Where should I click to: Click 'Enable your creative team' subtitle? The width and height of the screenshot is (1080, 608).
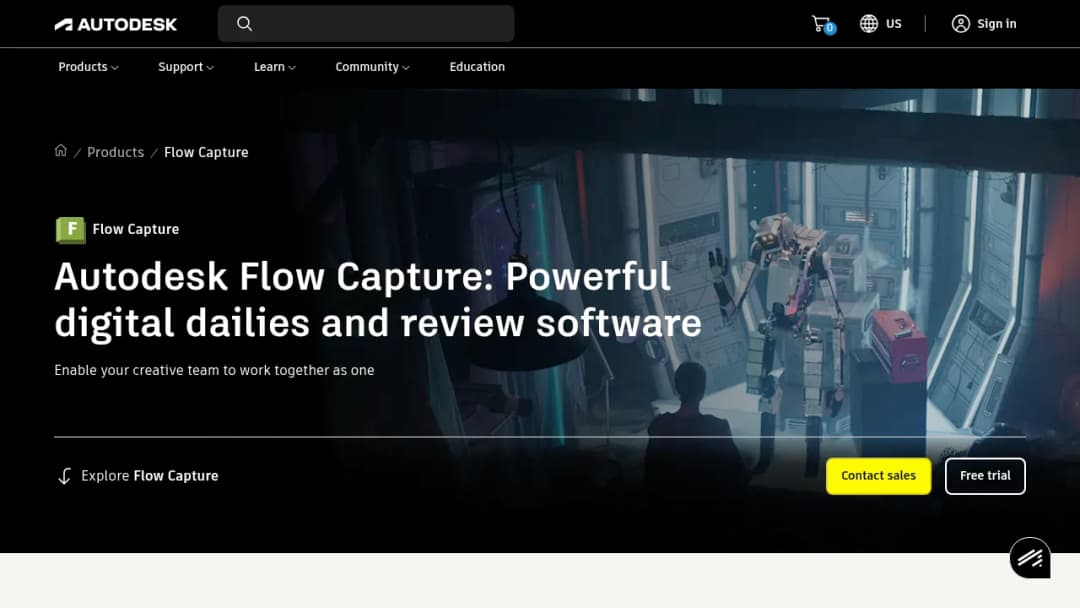click(214, 370)
